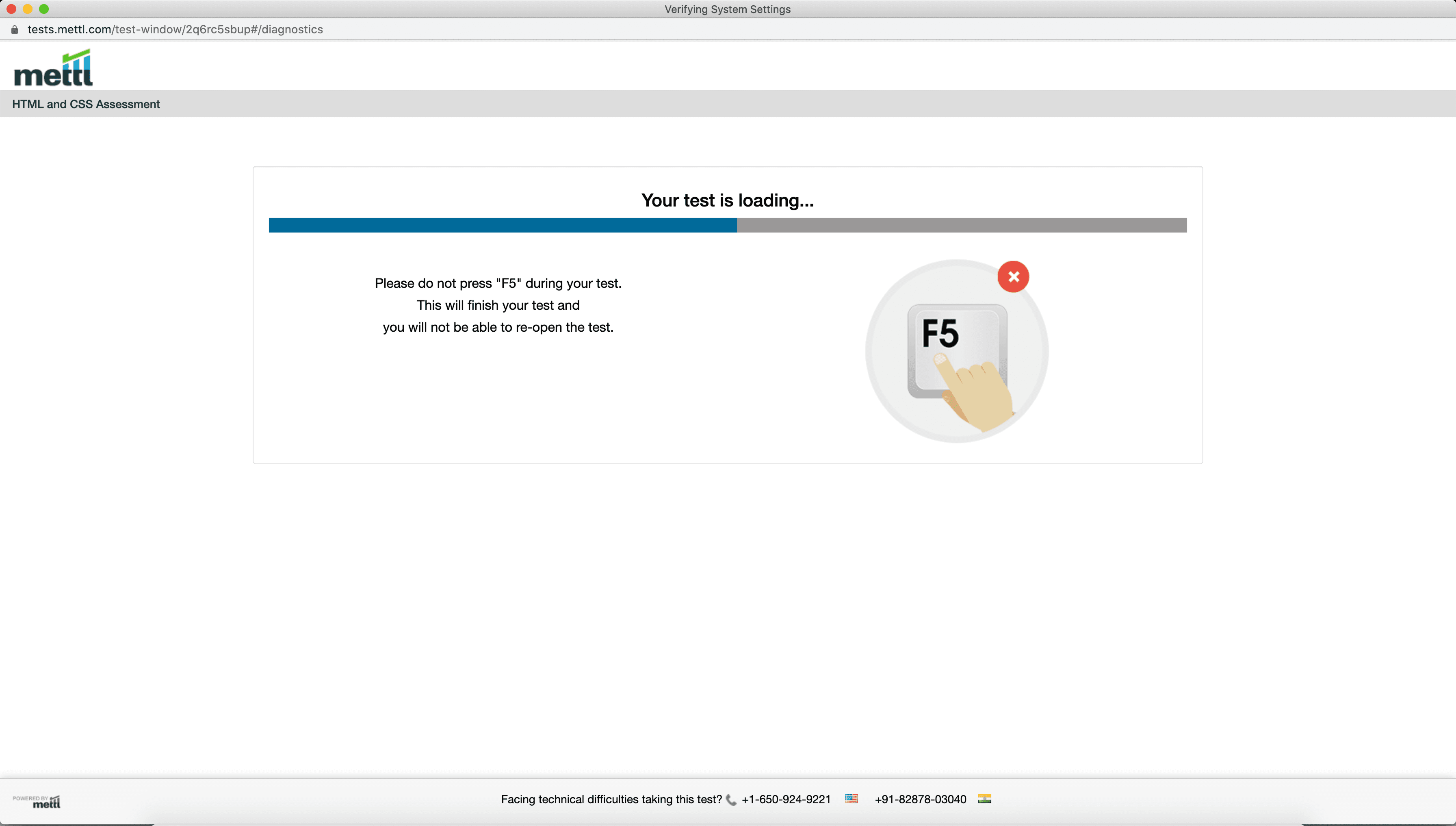Click the US phone number +1-650-924-9221
The width and height of the screenshot is (1456, 826).
click(786, 799)
